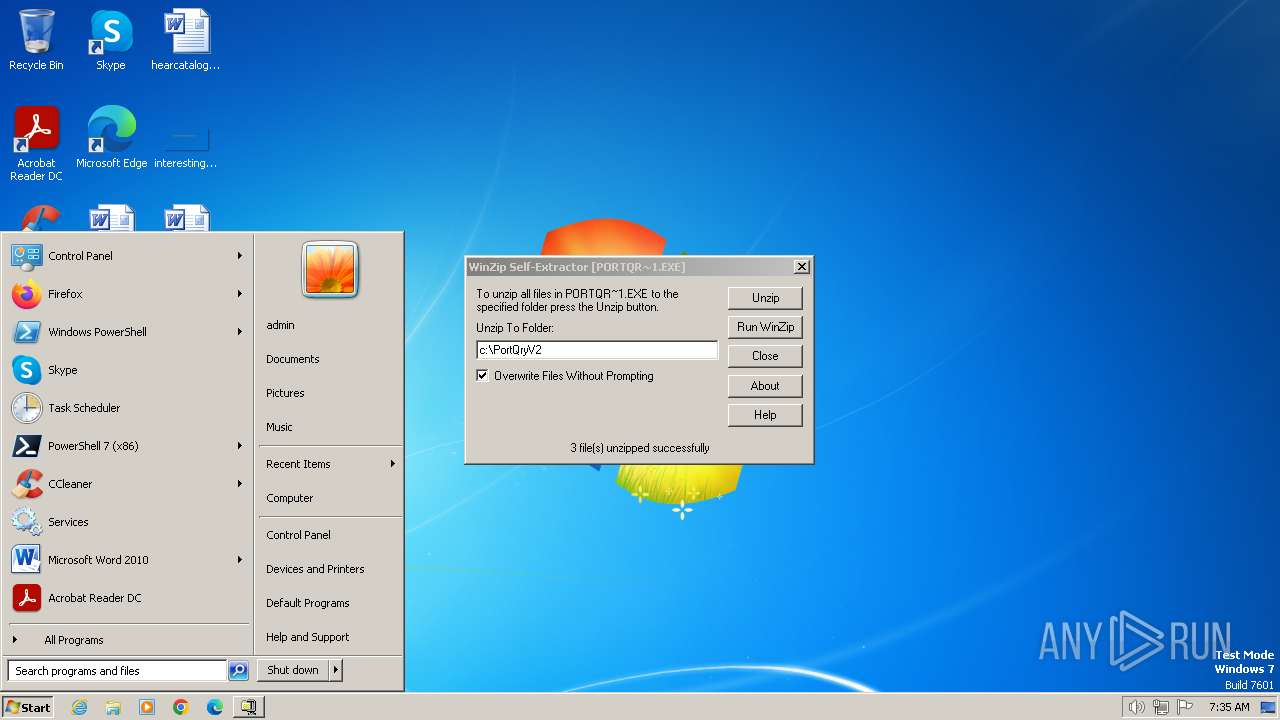The height and width of the screenshot is (720, 1280).
Task: Expand Microsoft Word 2010 jump list arrow
Action: (240, 560)
